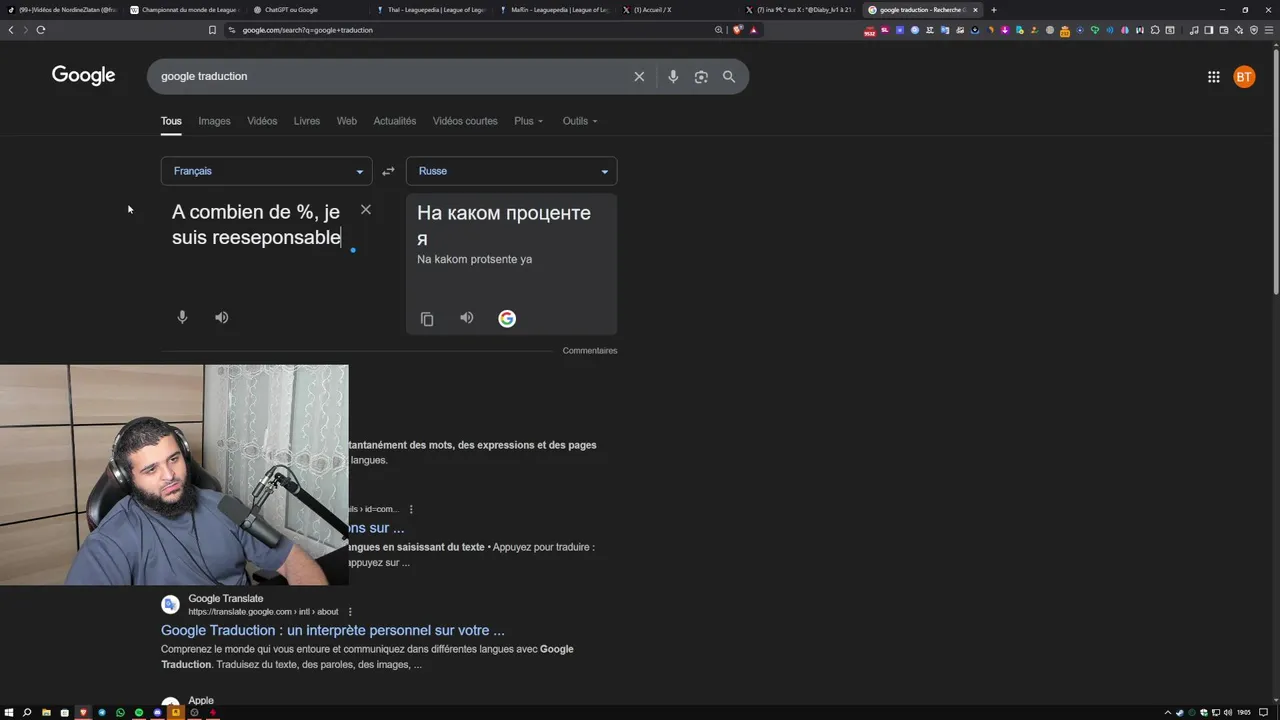Go to the Google homepage logo

pos(84,76)
